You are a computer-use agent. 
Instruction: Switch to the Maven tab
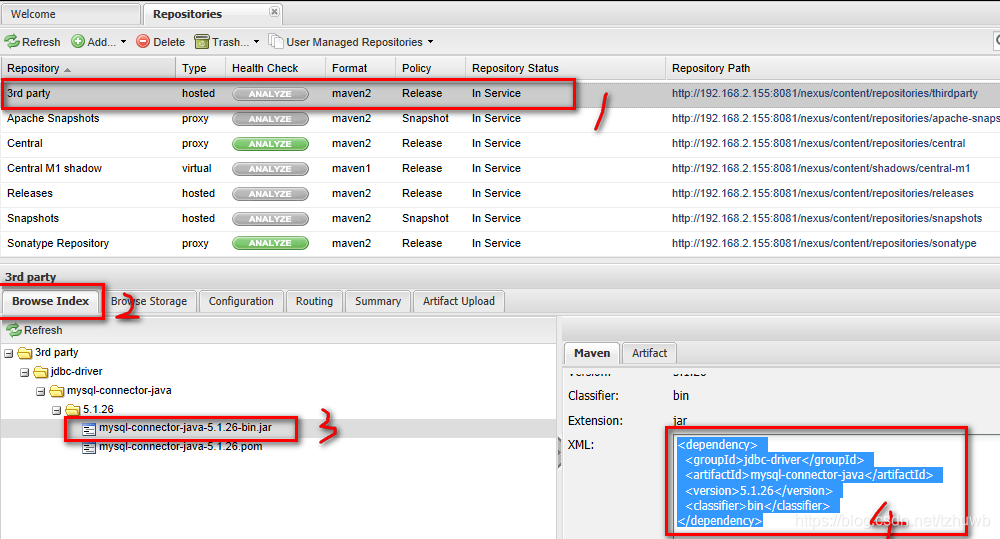pyautogui.click(x=592, y=353)
